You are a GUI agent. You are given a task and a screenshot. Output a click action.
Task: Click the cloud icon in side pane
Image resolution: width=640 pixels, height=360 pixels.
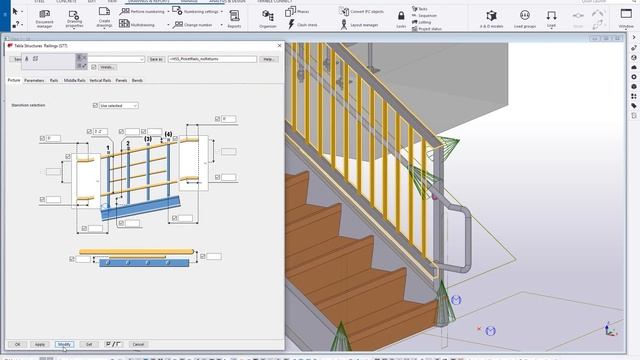633,67
